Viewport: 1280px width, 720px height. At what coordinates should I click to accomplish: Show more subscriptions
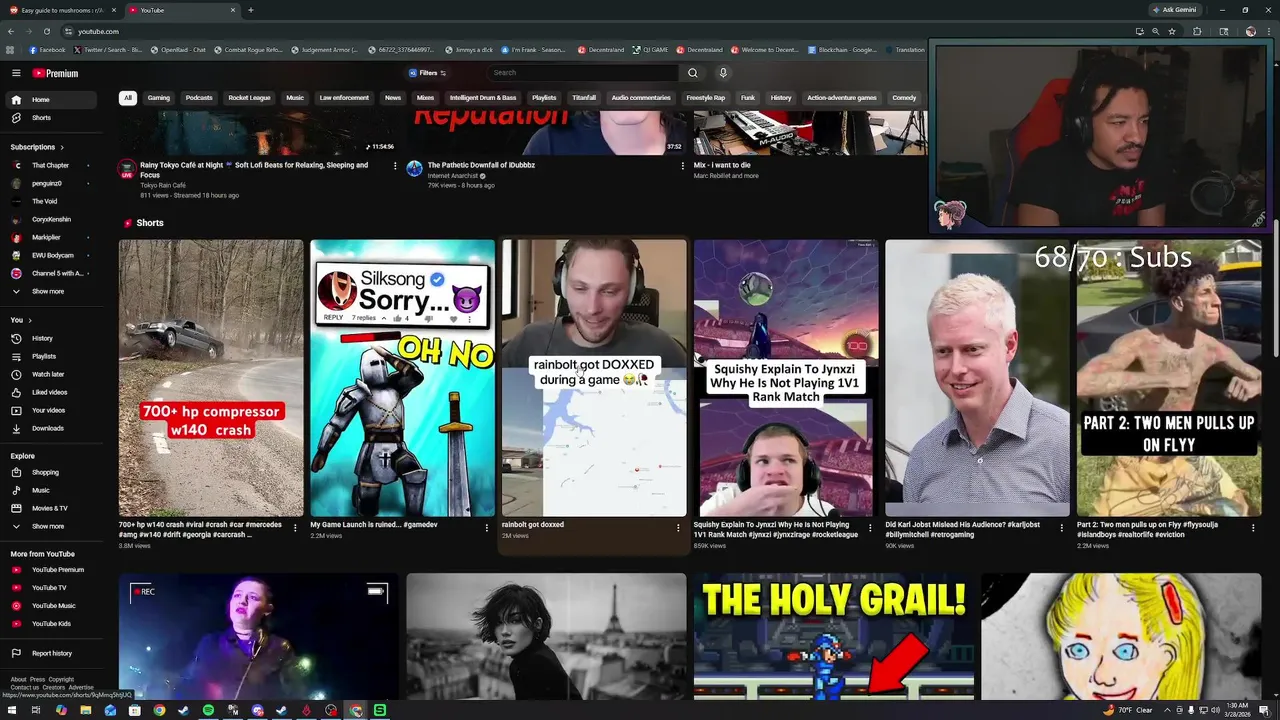coord(52,291)
